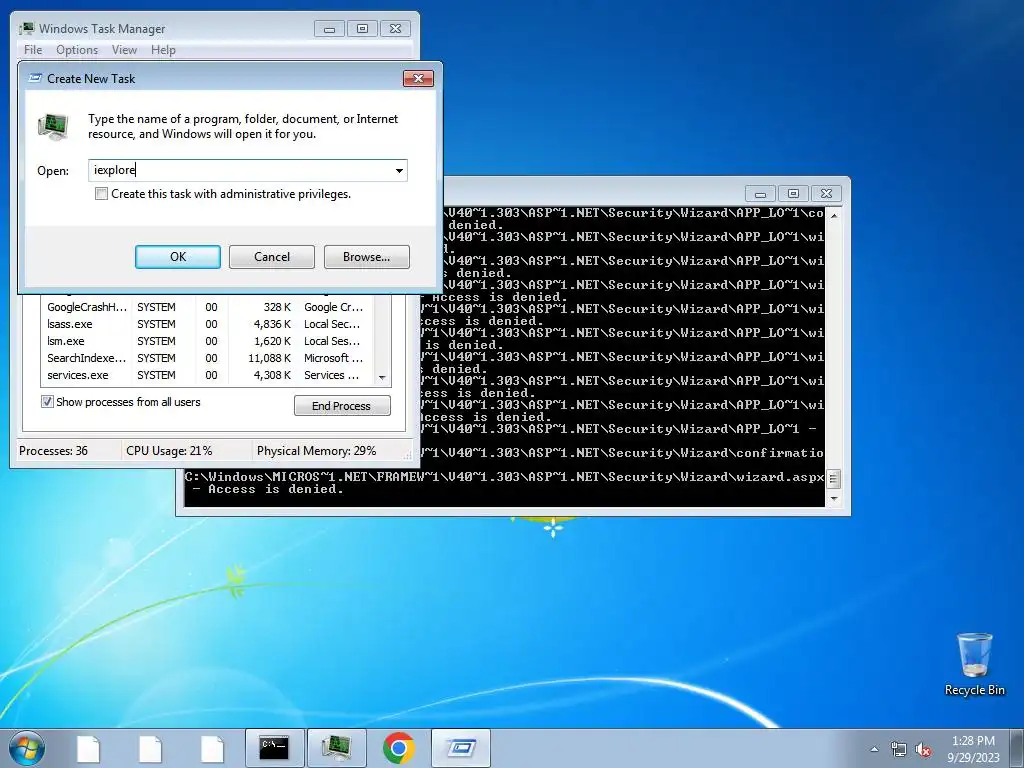This screenshot has width=1024, height=768.
Task: Click the Show desktop button
Action: click(1018, 749)
